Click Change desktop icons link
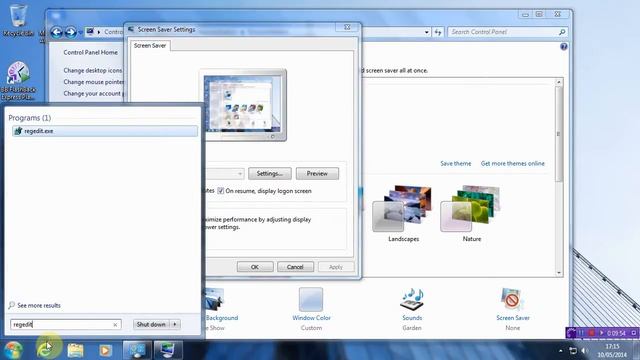This screenshot has height=360, width=640. [x=93, y=70]
